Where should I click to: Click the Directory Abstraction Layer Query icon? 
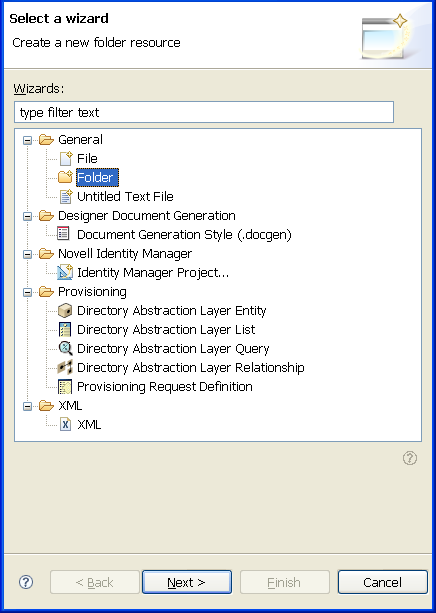point(65,348)
